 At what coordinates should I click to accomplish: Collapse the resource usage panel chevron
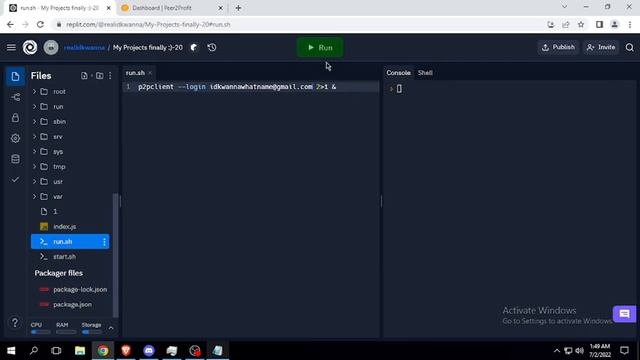[111, 328]
